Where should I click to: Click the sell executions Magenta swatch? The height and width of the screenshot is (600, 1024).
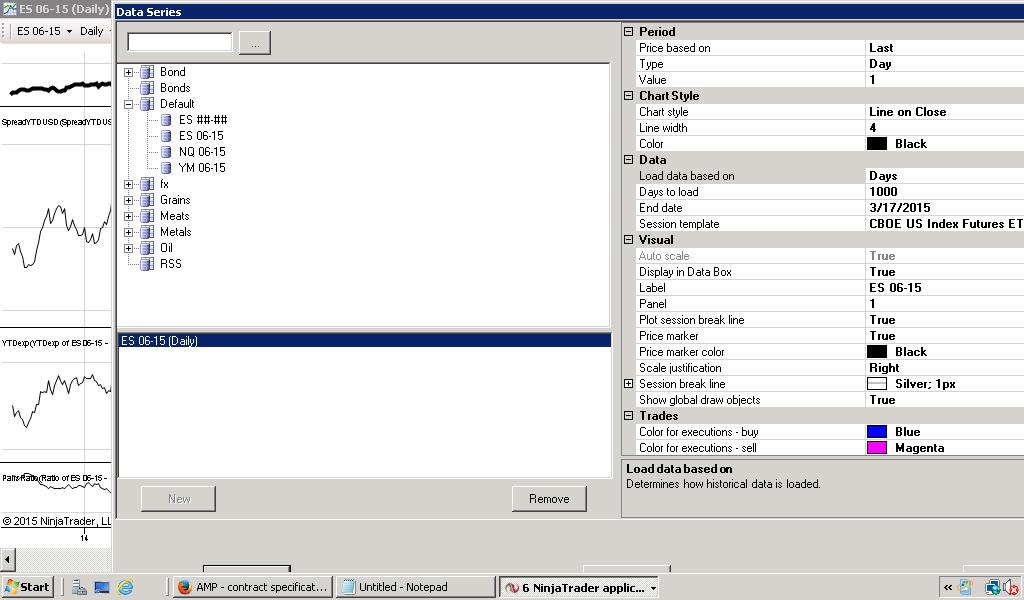point(876,448)
